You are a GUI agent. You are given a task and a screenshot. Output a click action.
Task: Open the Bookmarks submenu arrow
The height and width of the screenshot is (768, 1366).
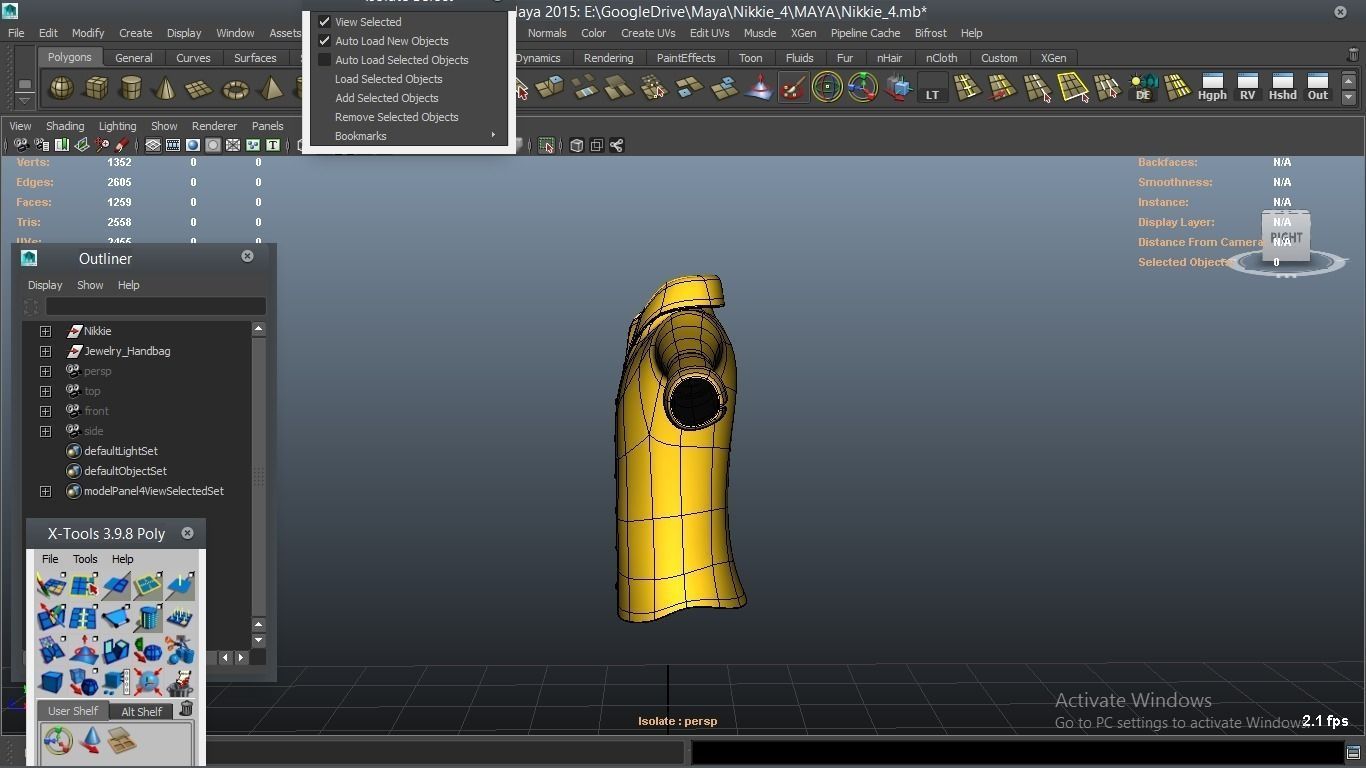pos(493,135)
